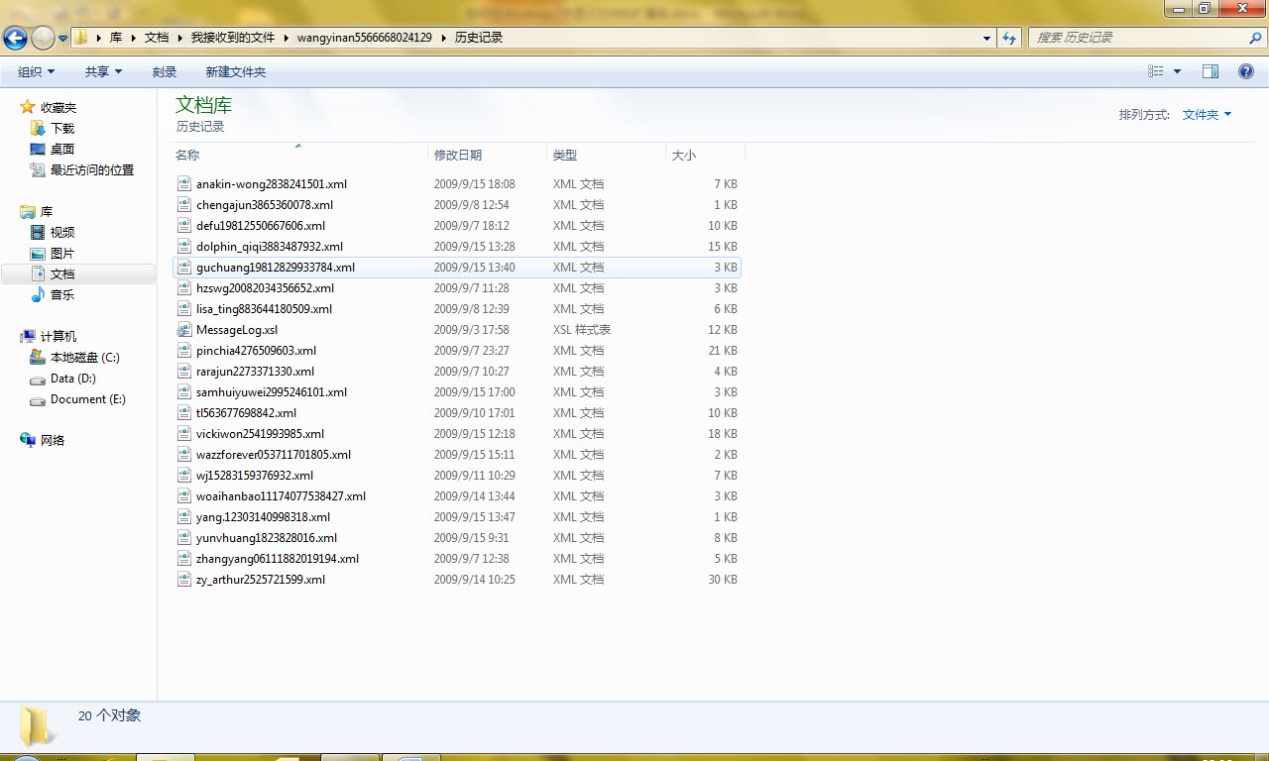Open the 下载 folder in favorites
The image size is (1269, 761).
[62, 128]
